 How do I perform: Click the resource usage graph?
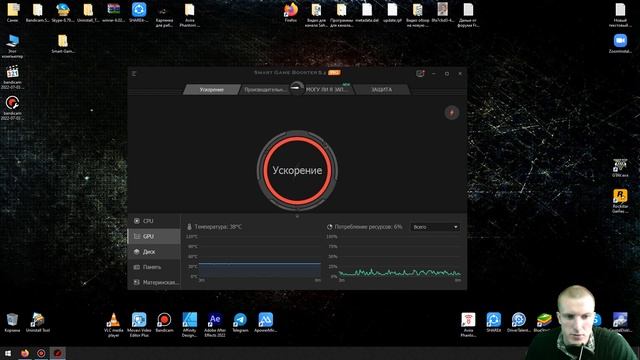tap(400, 257)
